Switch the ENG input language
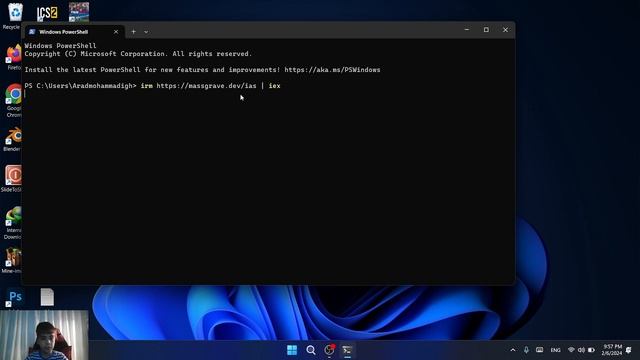The image size is (640, 360). (556, 350)
